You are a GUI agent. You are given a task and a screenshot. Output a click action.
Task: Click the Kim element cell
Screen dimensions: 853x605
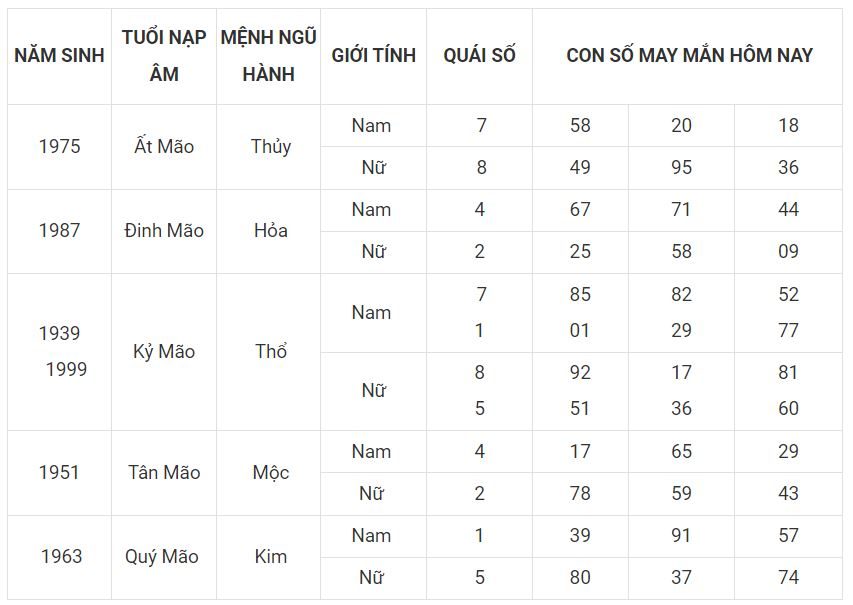click(x=270, y=557)
